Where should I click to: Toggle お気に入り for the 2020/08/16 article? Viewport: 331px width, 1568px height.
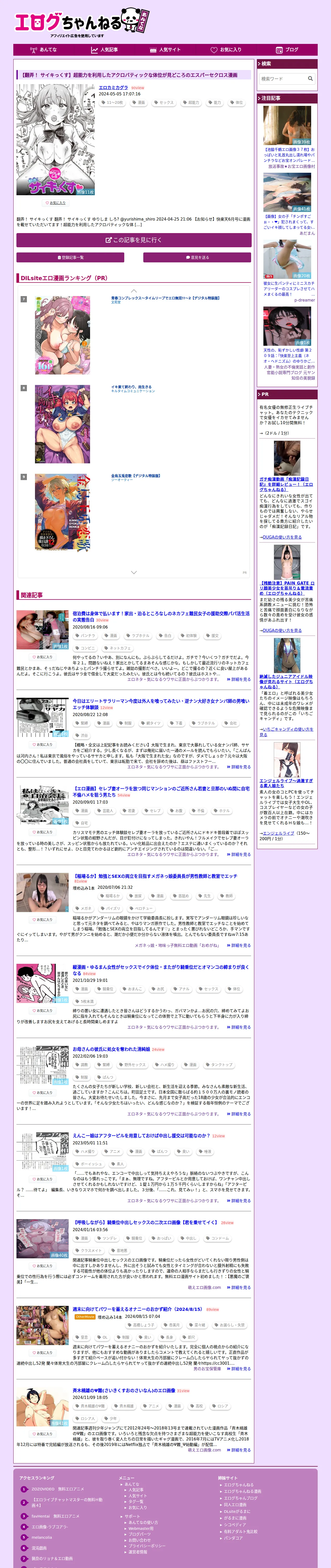click(x=43, y=657)
